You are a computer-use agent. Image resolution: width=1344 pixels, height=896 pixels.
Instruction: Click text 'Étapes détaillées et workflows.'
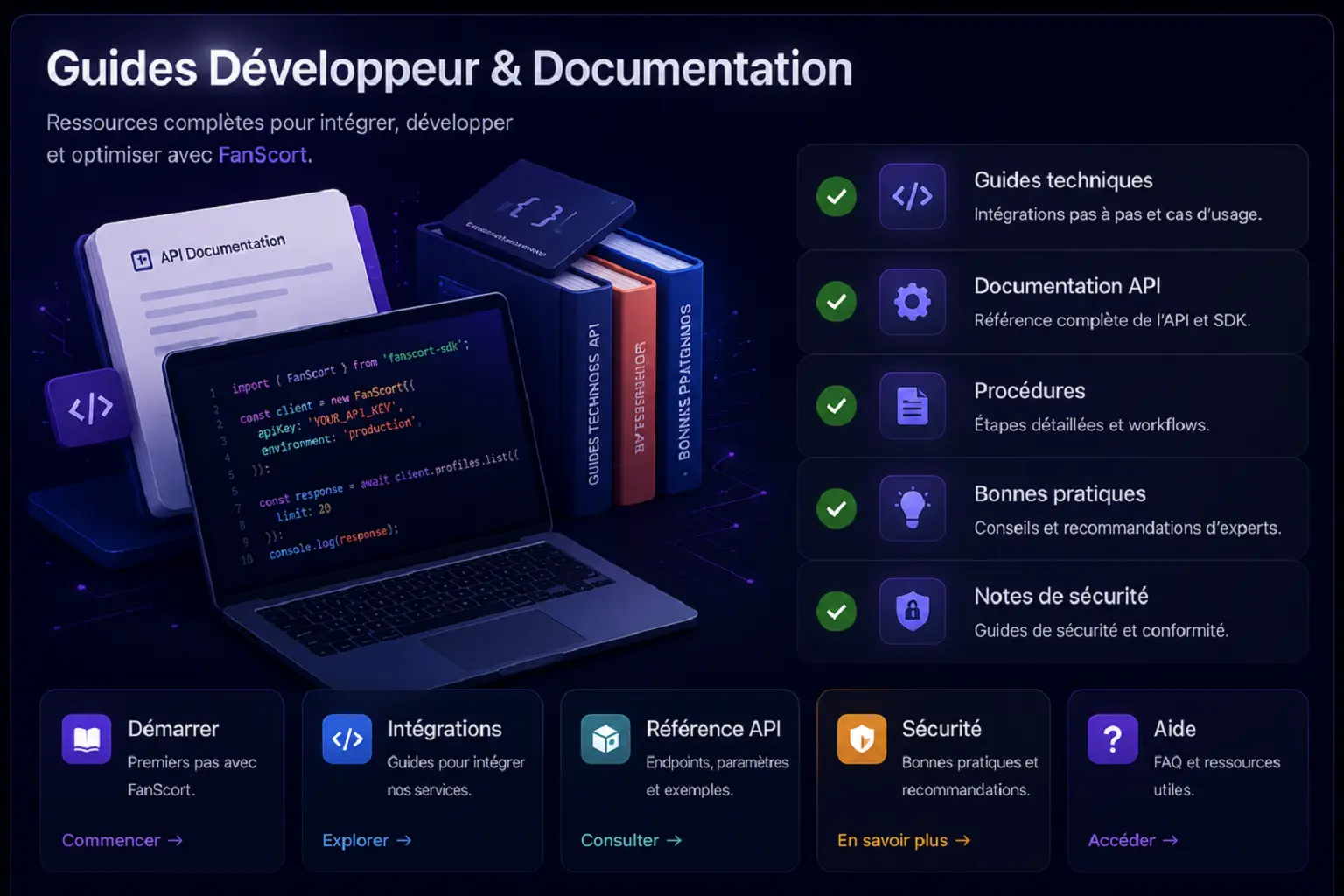(x=1092, y=425)
